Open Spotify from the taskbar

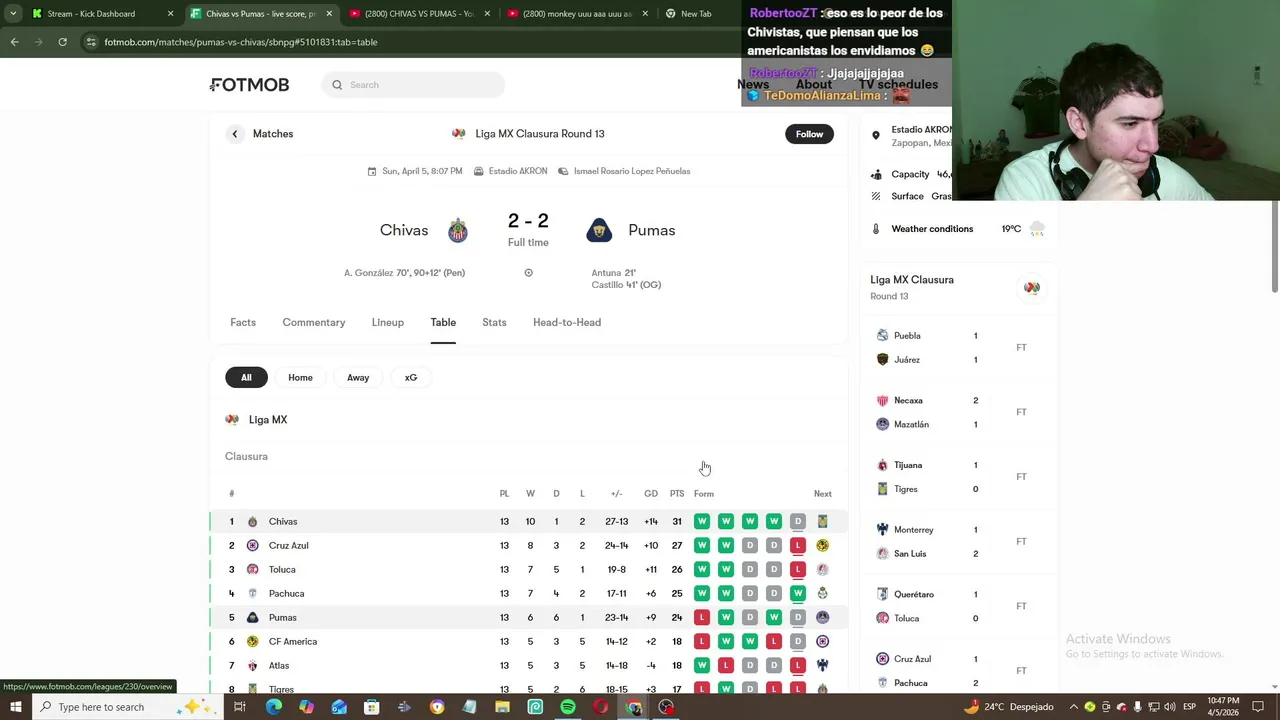(x=568, y=707)
